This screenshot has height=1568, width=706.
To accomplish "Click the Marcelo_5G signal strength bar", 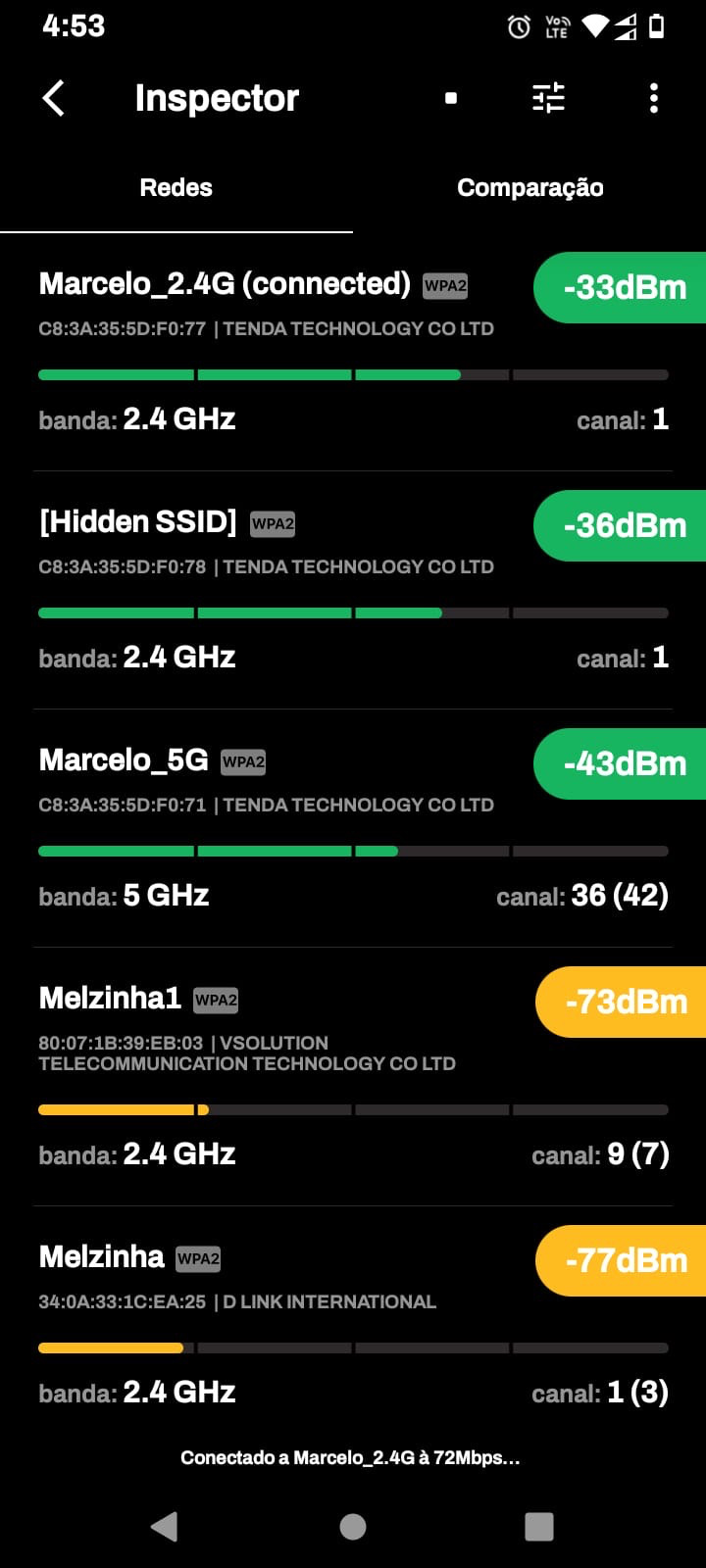I will 353,852.
